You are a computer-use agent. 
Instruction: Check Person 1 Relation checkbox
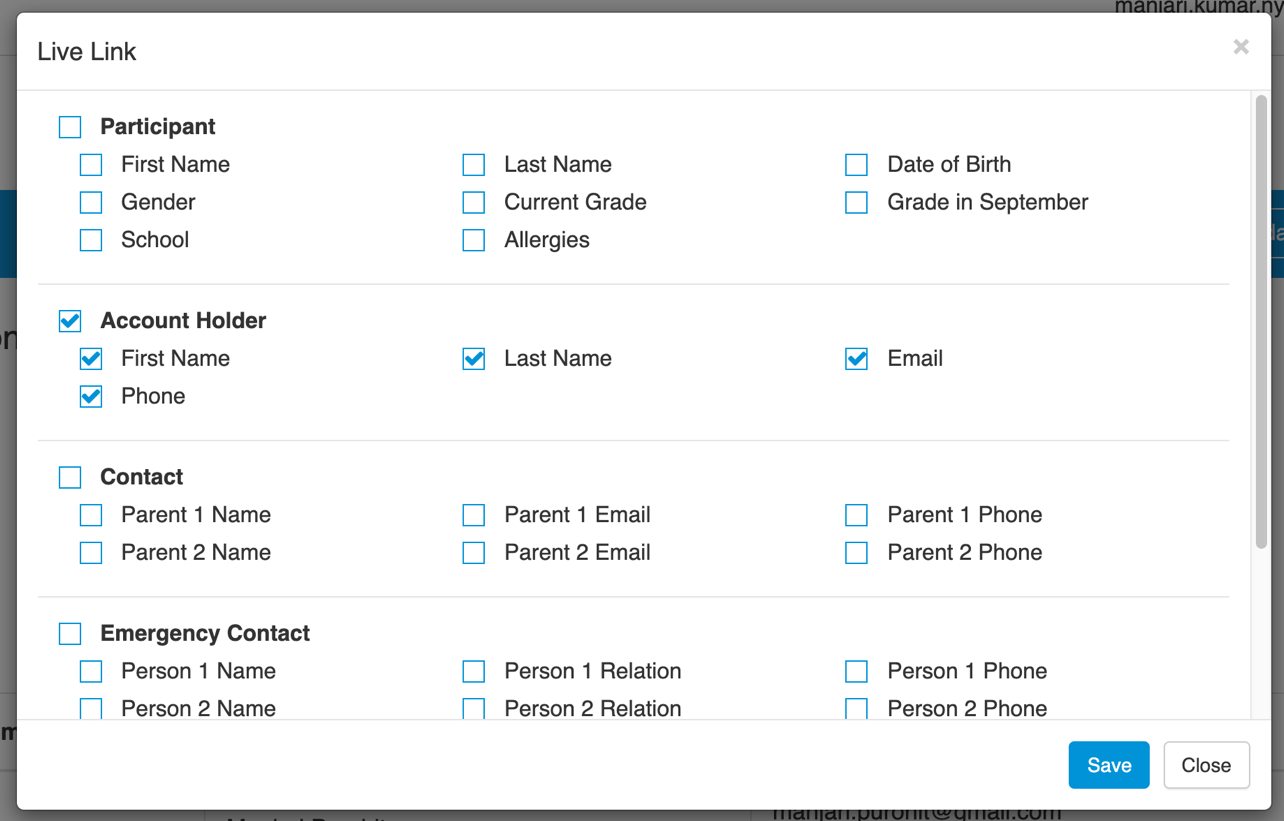click(x=474, y=671)
